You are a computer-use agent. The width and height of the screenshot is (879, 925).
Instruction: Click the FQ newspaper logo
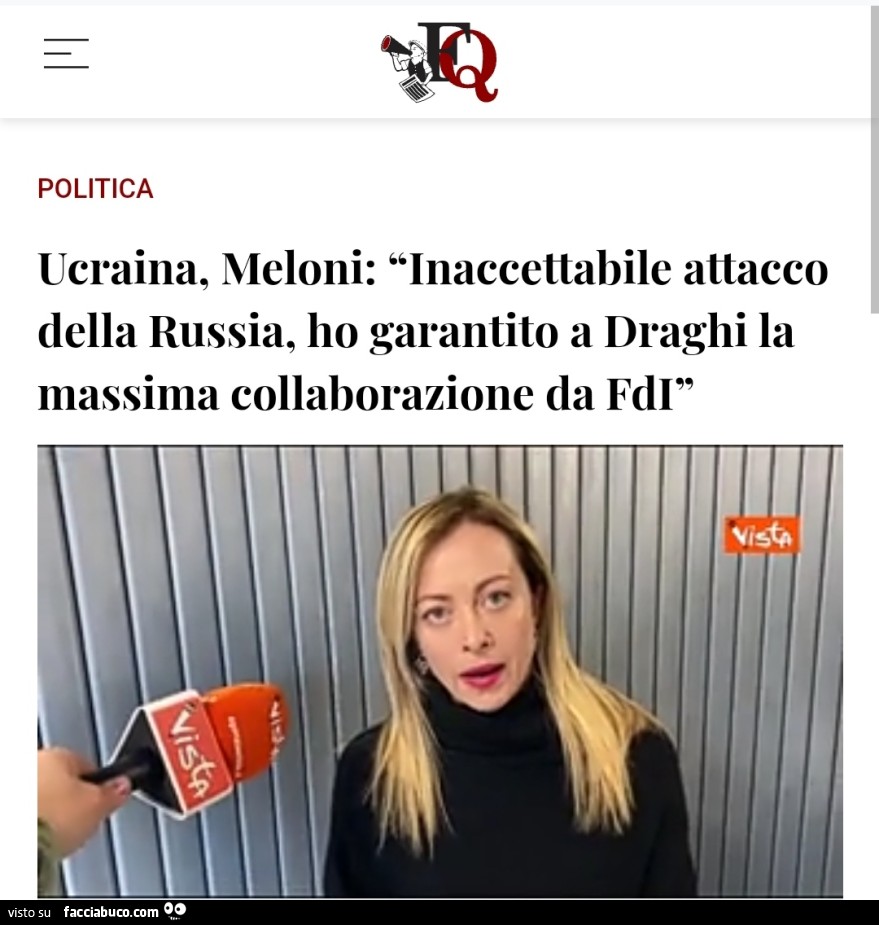pos(440,62)
